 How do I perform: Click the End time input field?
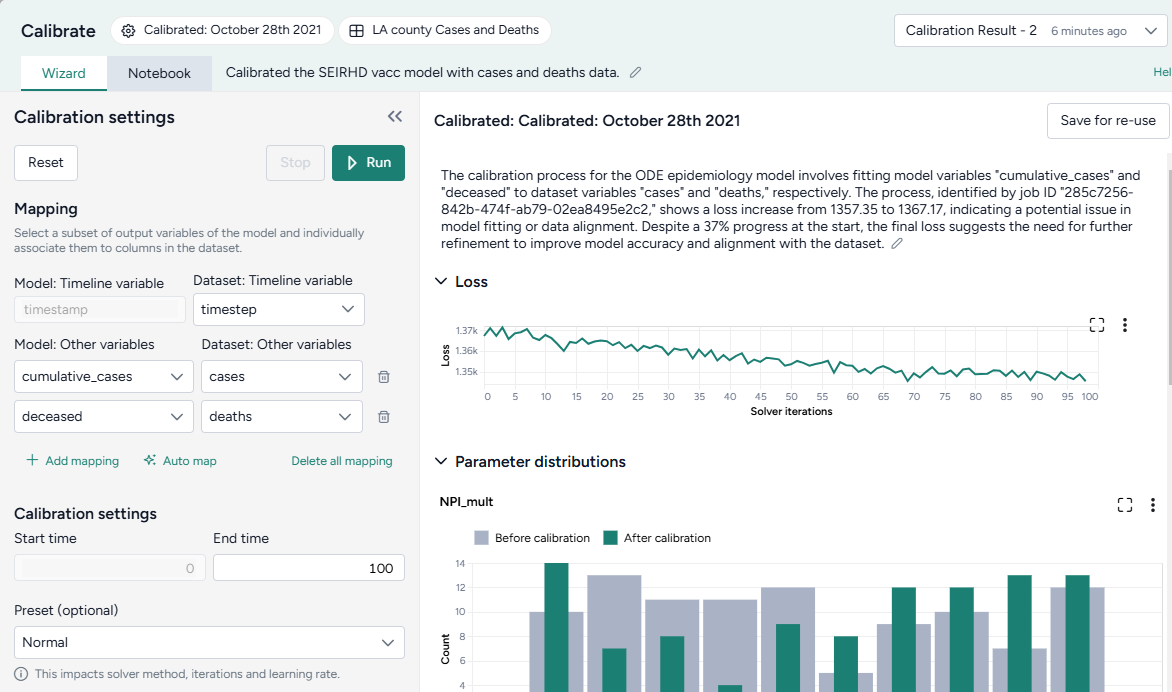pyautogui.click(x=308, y=568)
